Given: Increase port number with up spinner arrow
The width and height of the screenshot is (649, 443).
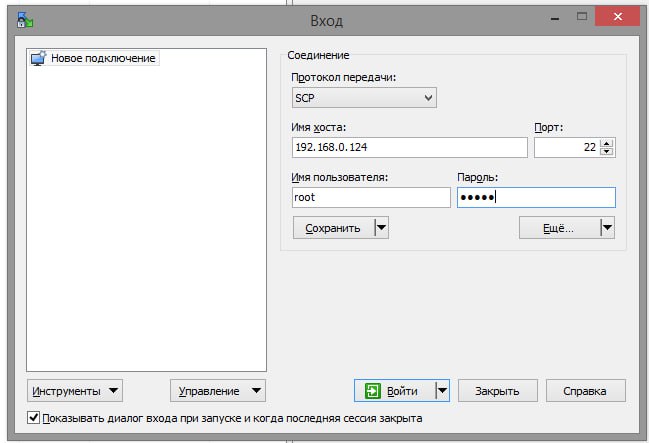Looking at the screenshot, I should 608,143.
